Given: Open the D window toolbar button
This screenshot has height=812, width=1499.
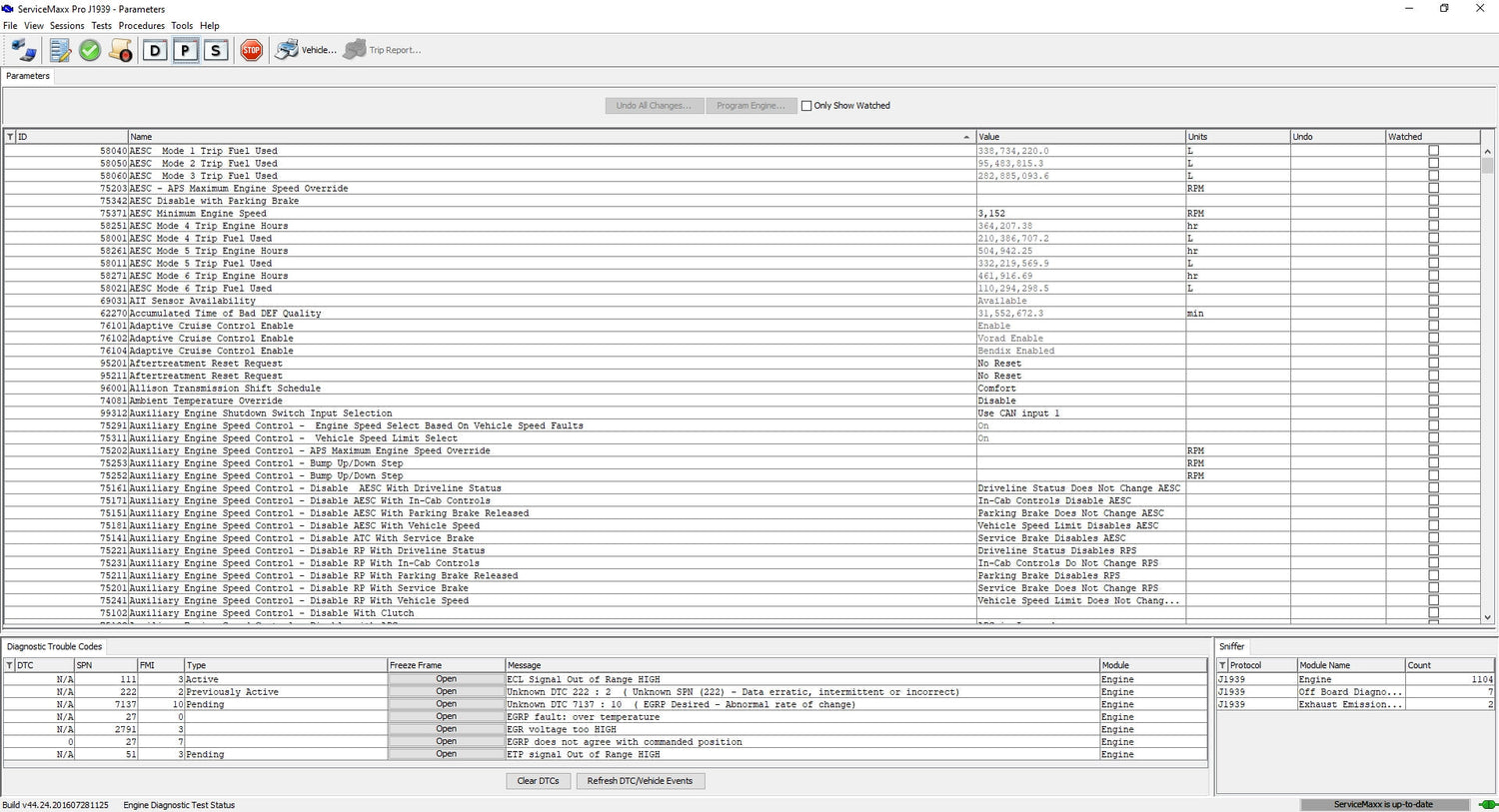Looking at the screenshot, I should [154, 50].
